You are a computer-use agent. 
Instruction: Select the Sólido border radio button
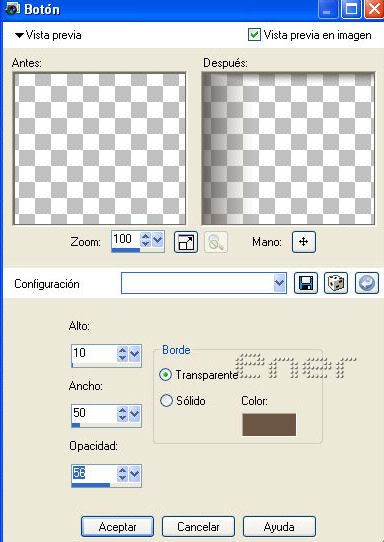(166, 401)
